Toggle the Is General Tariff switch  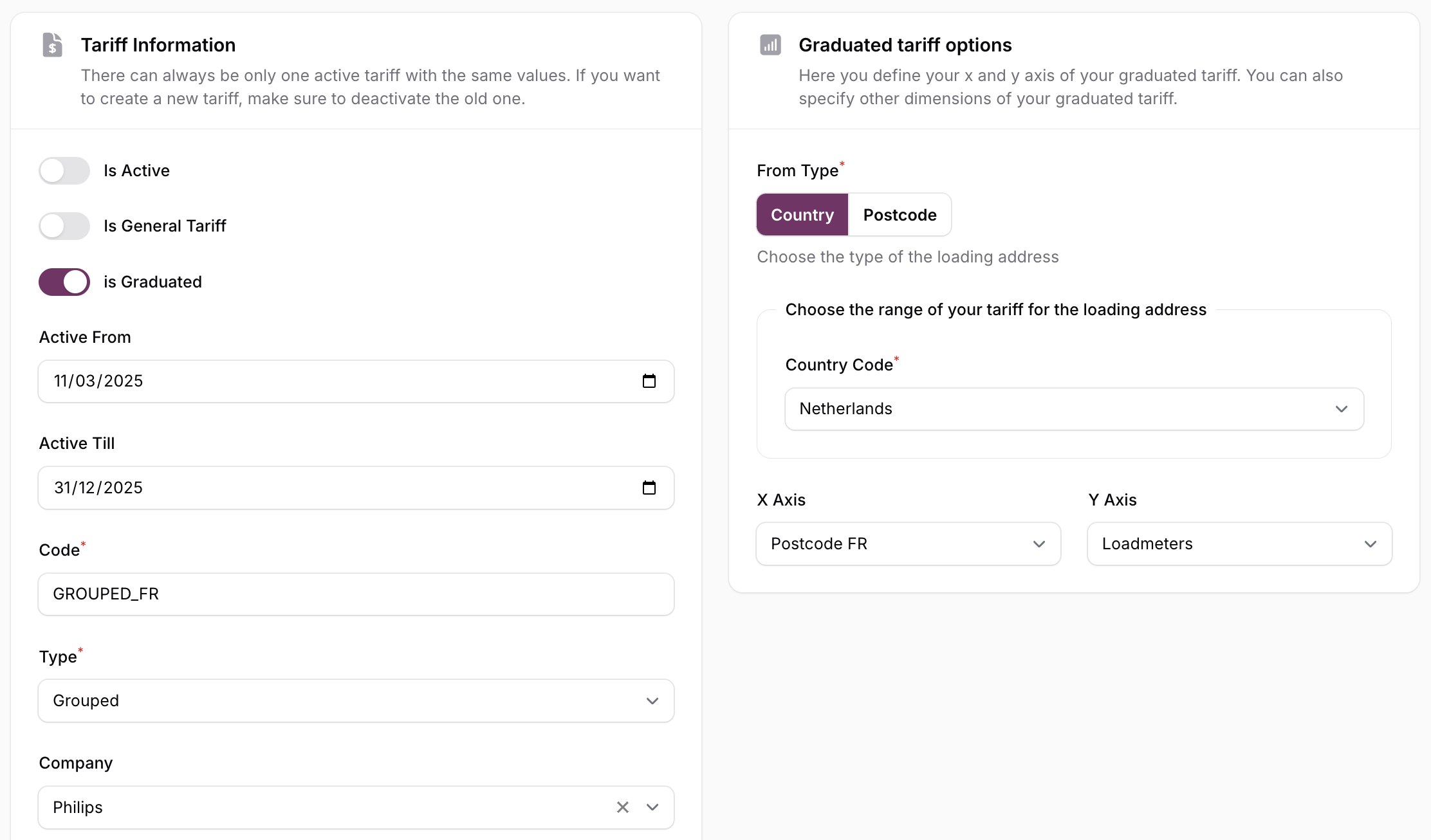[x=64, y=226]
